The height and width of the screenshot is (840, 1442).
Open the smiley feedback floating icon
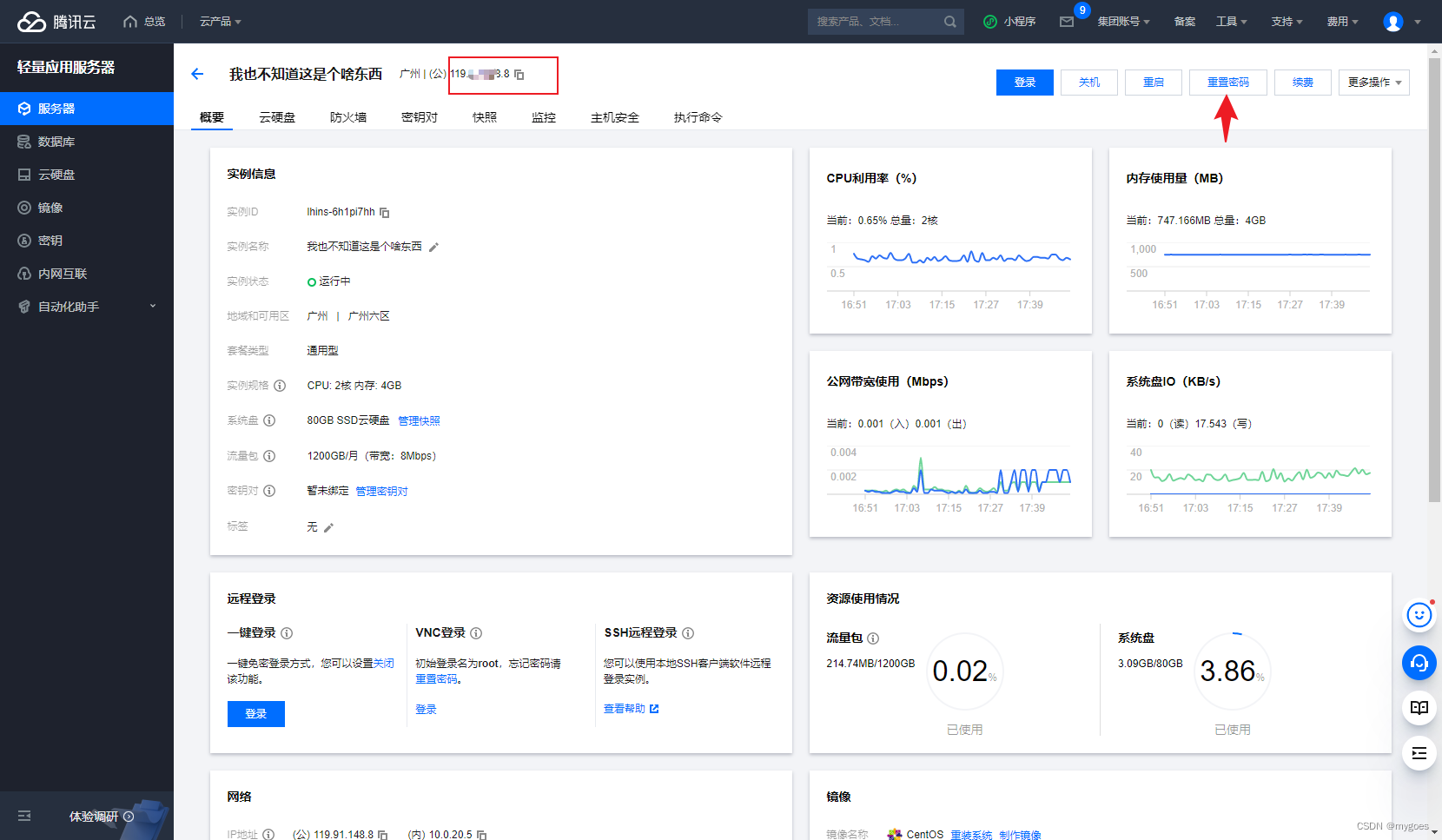tap(1419, 616)
